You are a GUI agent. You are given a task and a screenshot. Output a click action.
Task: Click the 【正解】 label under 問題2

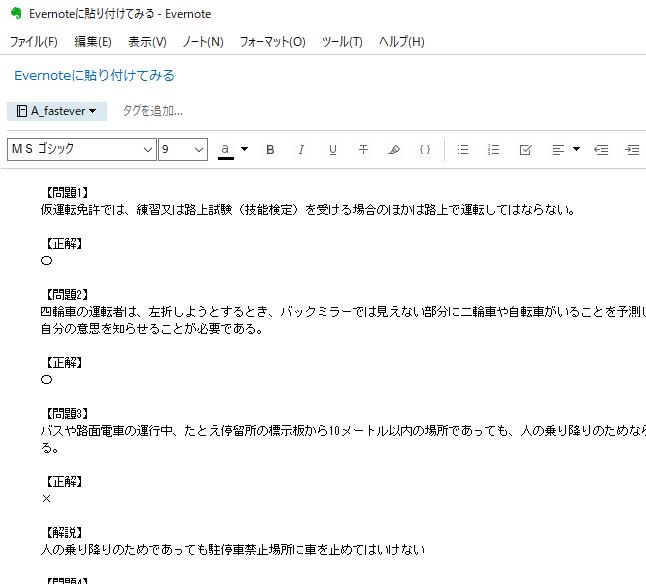coord(64,362)
